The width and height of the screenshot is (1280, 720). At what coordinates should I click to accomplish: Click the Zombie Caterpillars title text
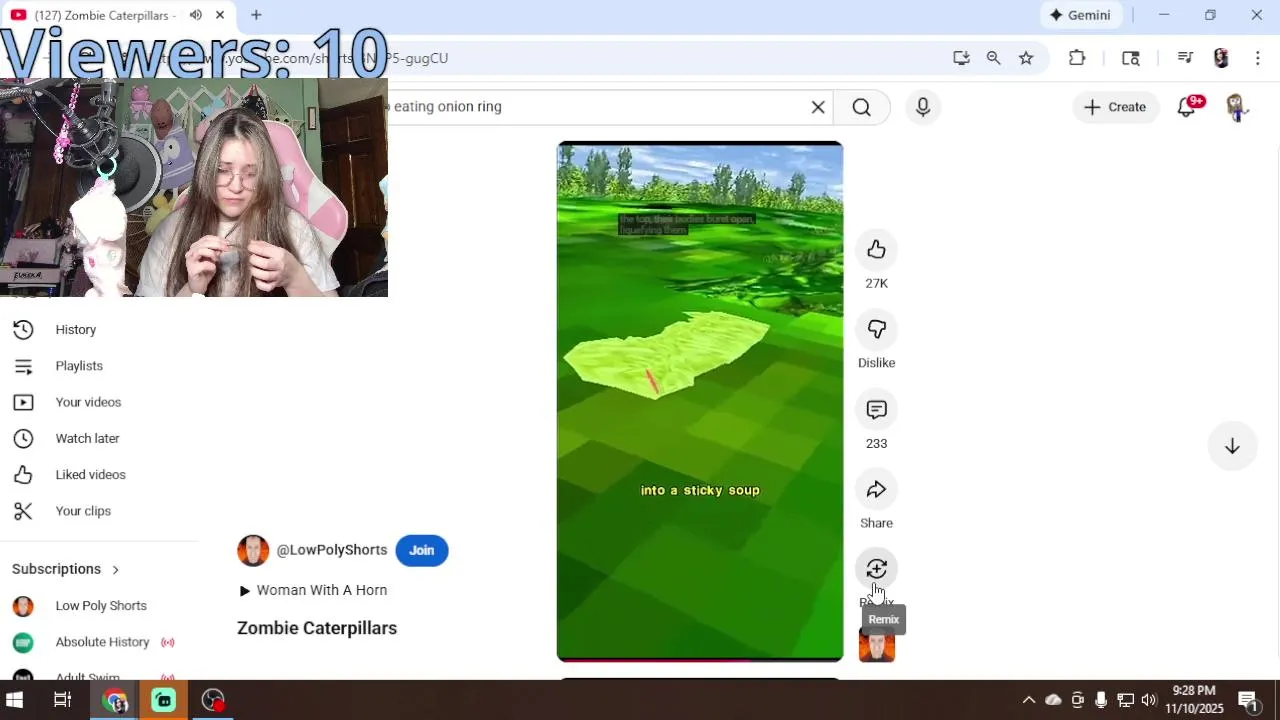[x=317, y=628]
